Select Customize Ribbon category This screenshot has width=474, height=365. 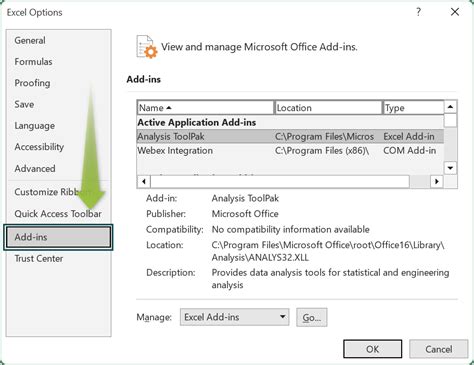[x=52, y=192]
